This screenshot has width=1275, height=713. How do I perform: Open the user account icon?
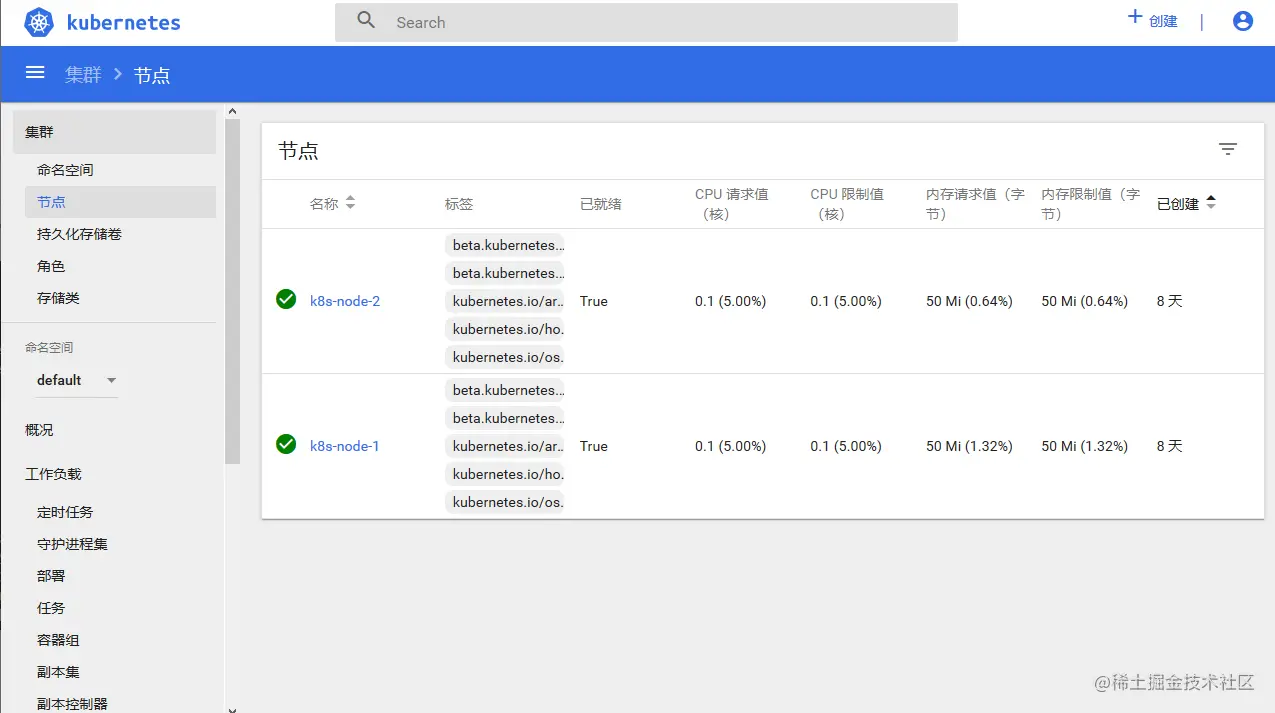point(1243,21)
